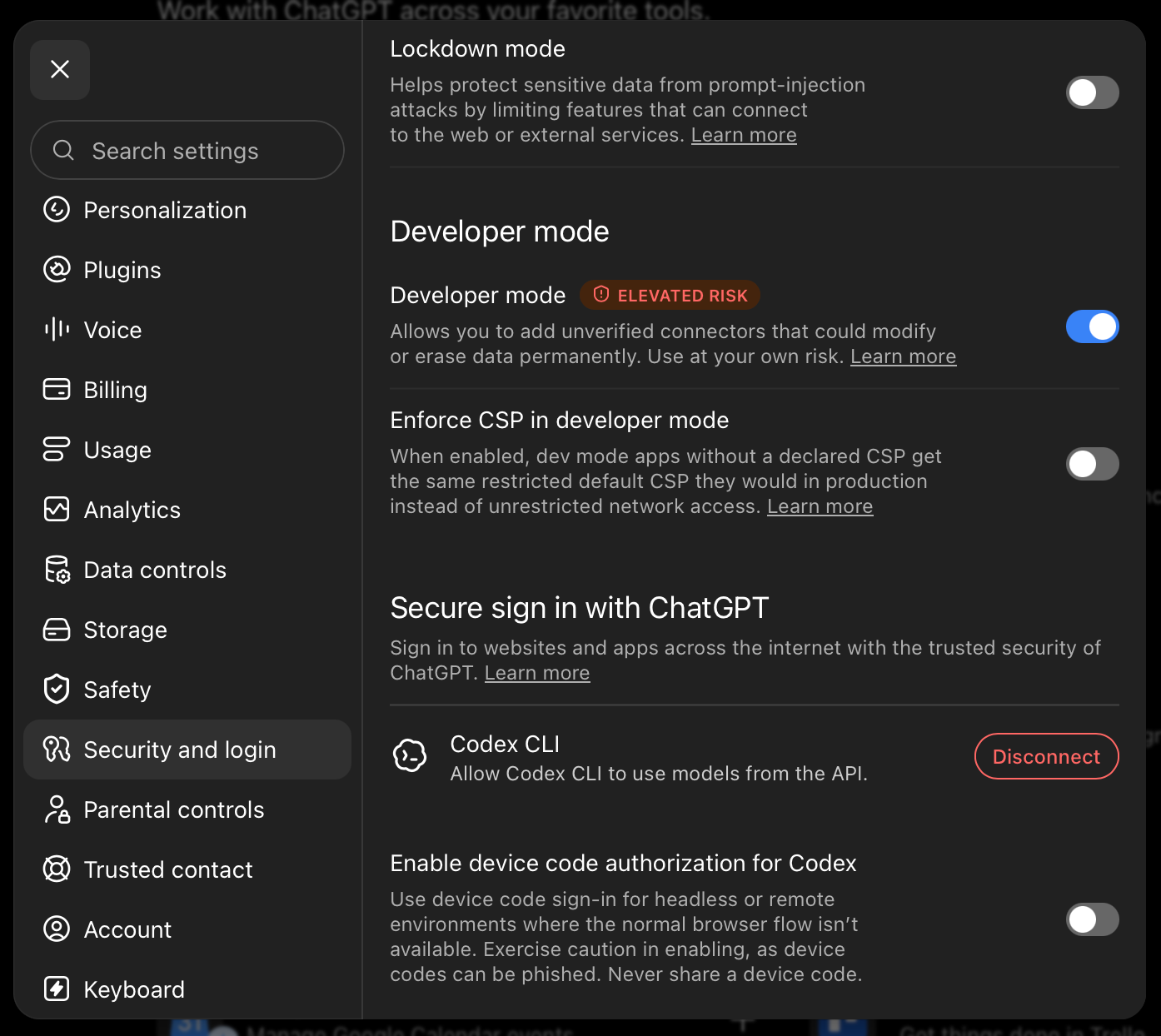
Task: Select Usage in the sidebar
Action: pyautogui.click(x=187, y=450)
